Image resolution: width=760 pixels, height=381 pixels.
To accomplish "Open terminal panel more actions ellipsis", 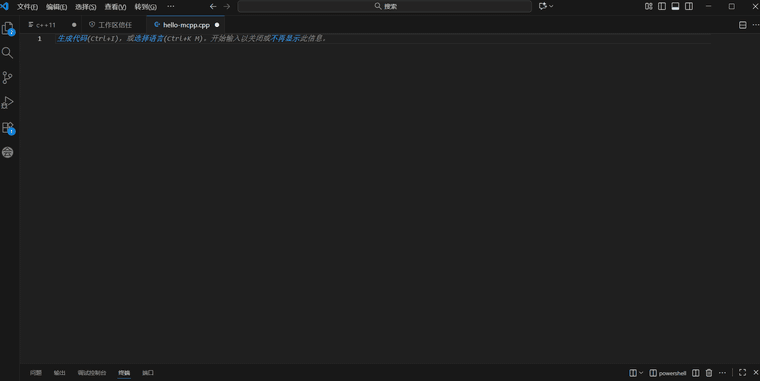I will pos(722,373).
